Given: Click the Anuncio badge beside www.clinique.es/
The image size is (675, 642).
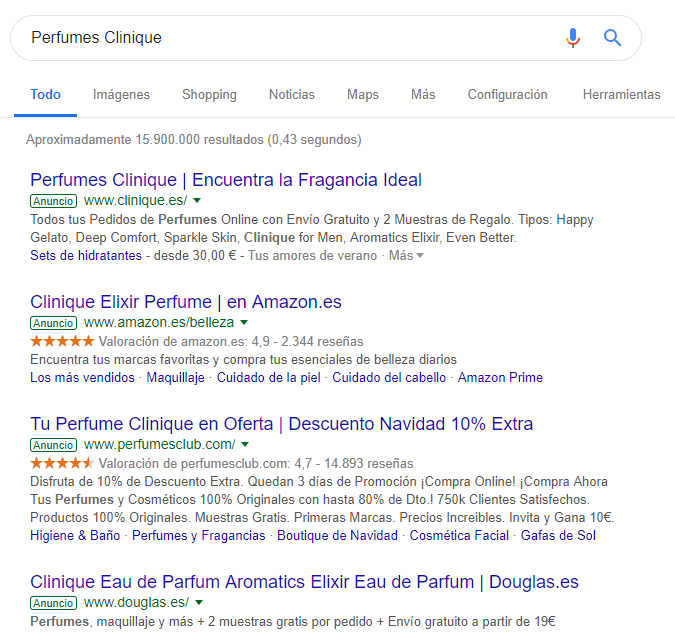Looking at the screenshot, I should (53, 201).
